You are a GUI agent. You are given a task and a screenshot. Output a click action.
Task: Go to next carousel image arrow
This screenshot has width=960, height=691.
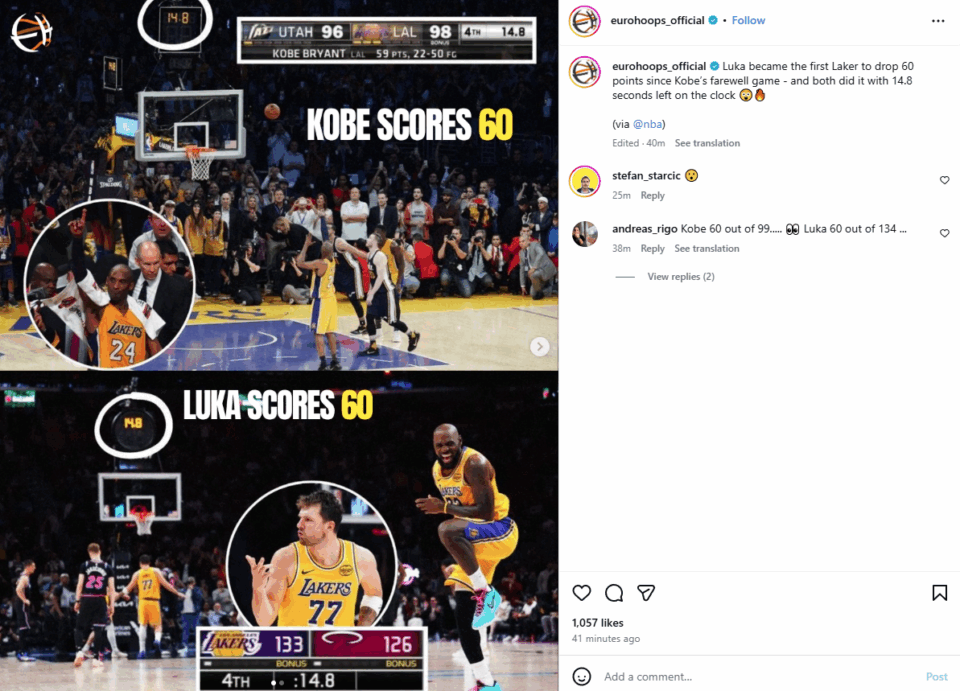pos(539,346)
